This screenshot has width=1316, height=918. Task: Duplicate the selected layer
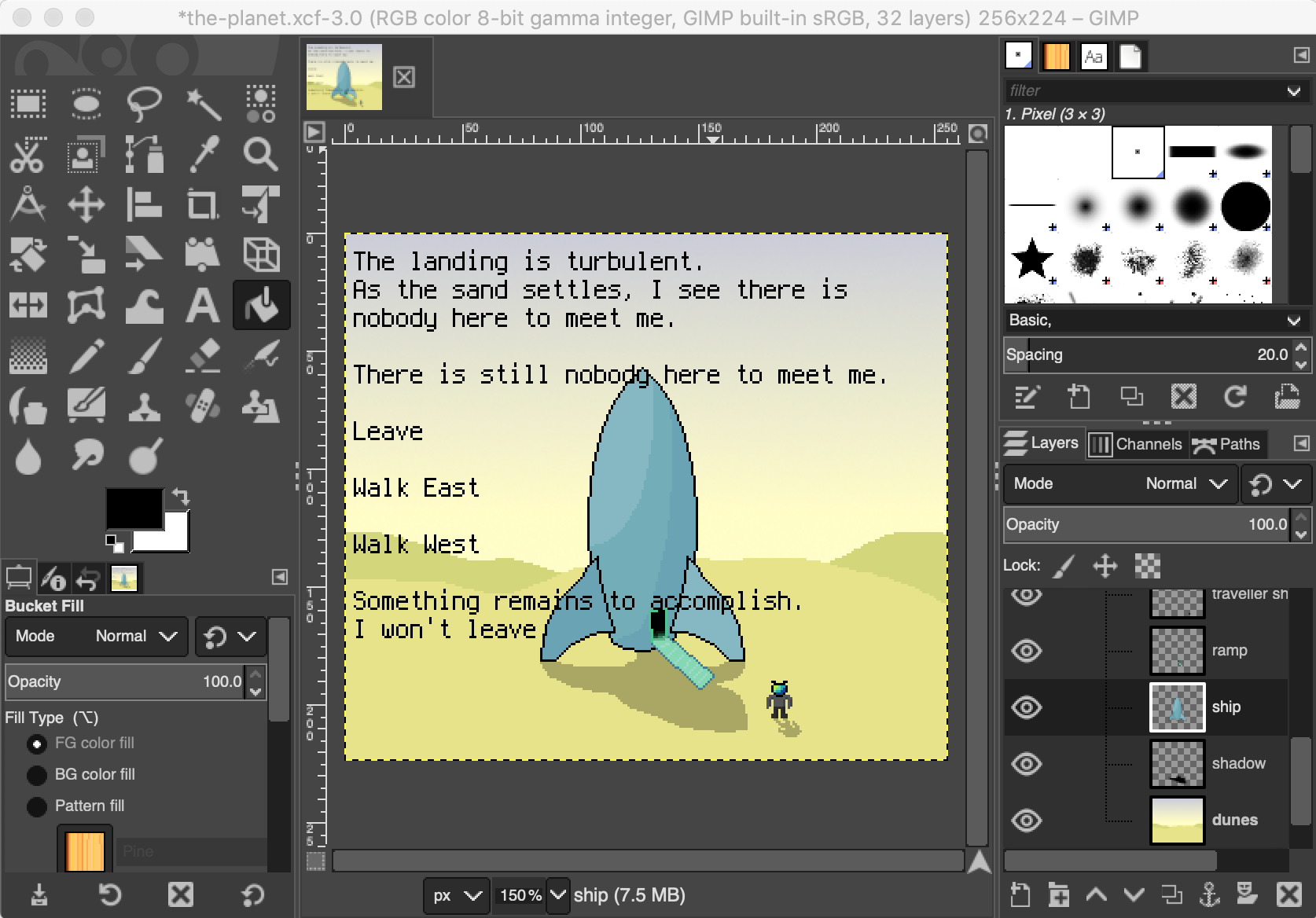[1171, 894]
